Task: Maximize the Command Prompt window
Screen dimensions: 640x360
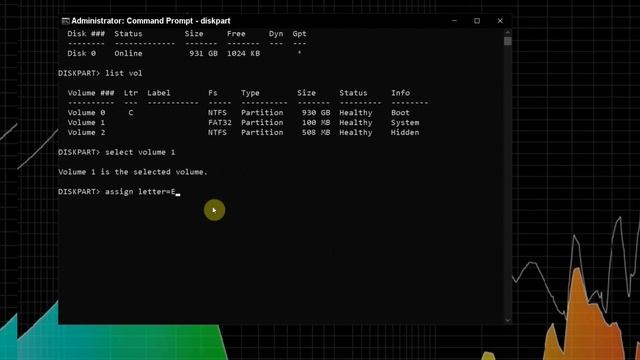Action: [x=477, y=21]
